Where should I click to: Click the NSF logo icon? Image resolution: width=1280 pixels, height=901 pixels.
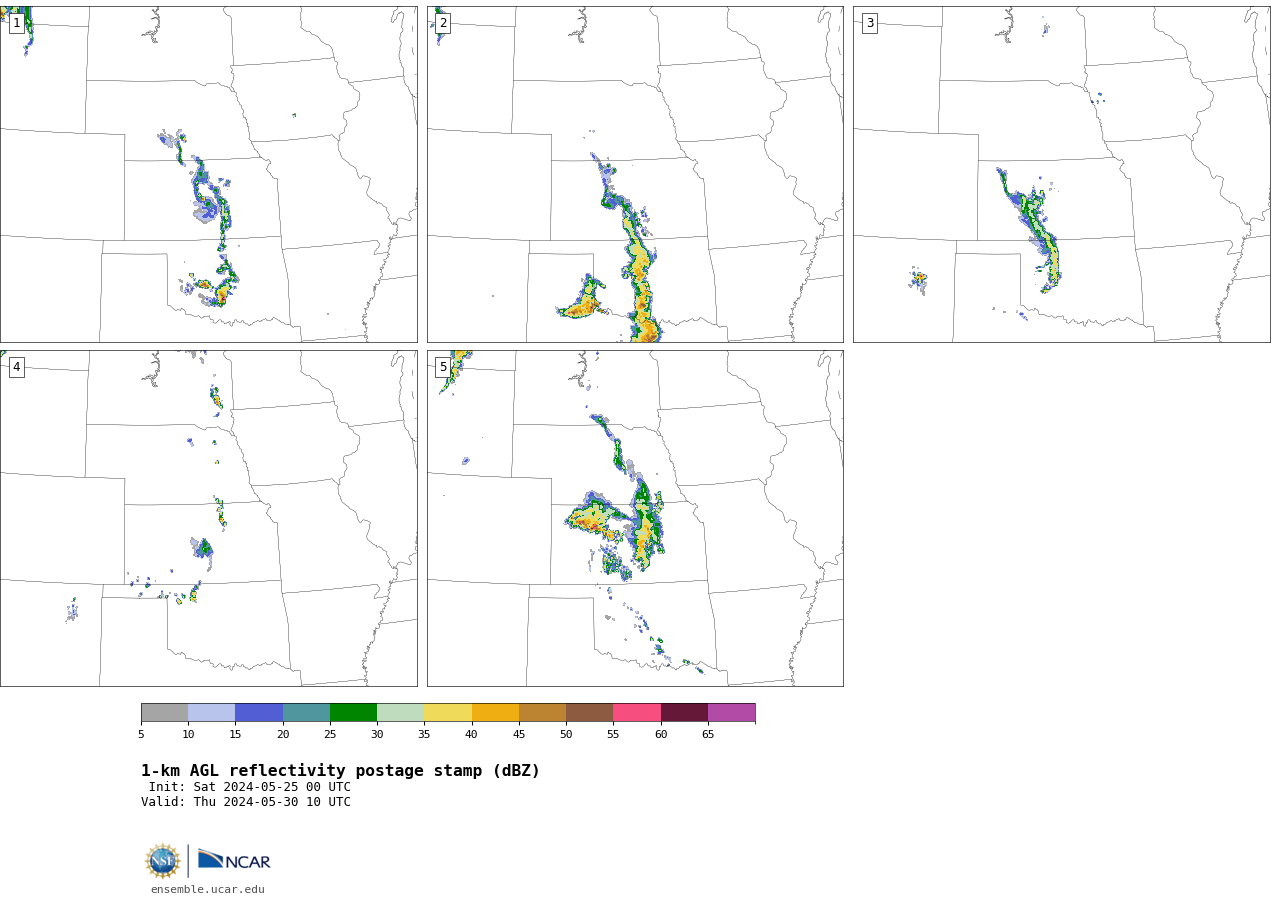[x=163, y=861]
